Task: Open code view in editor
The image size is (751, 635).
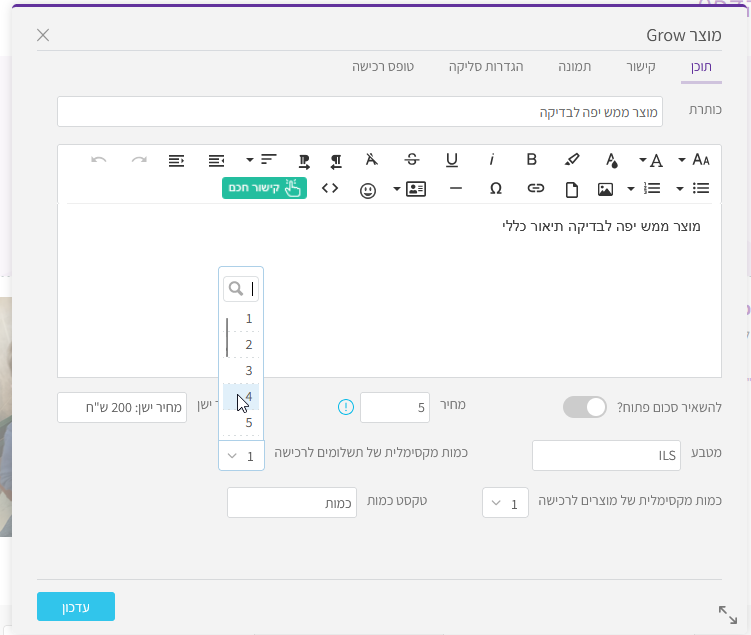Action: (x=329, y=188)
